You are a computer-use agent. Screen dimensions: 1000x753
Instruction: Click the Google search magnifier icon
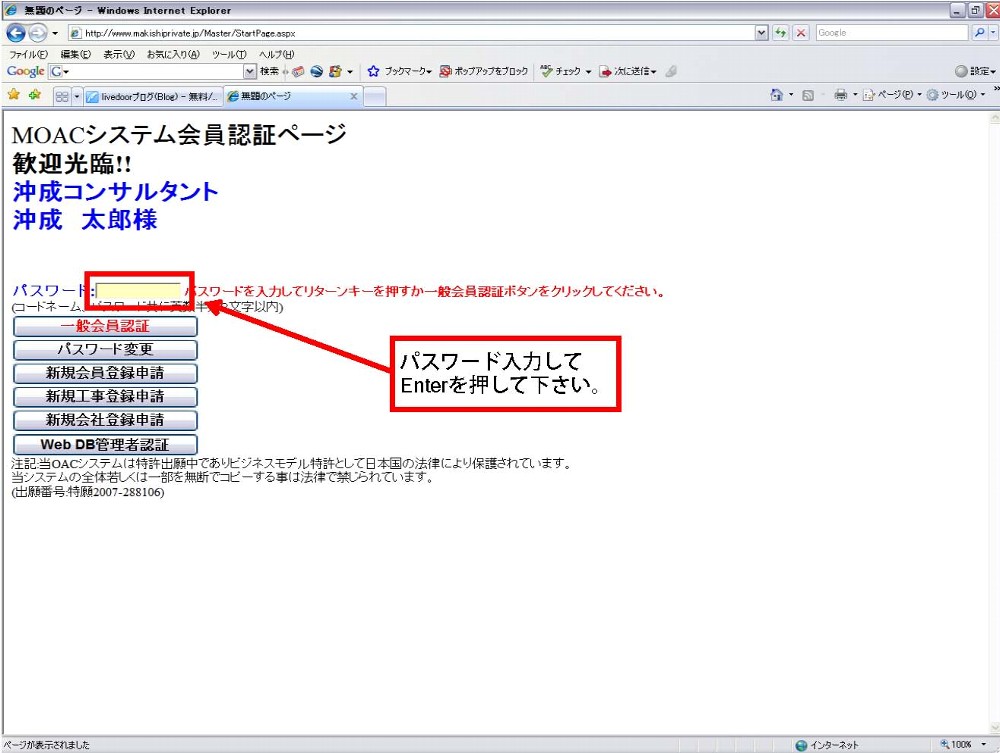click(x=979, y=32)
